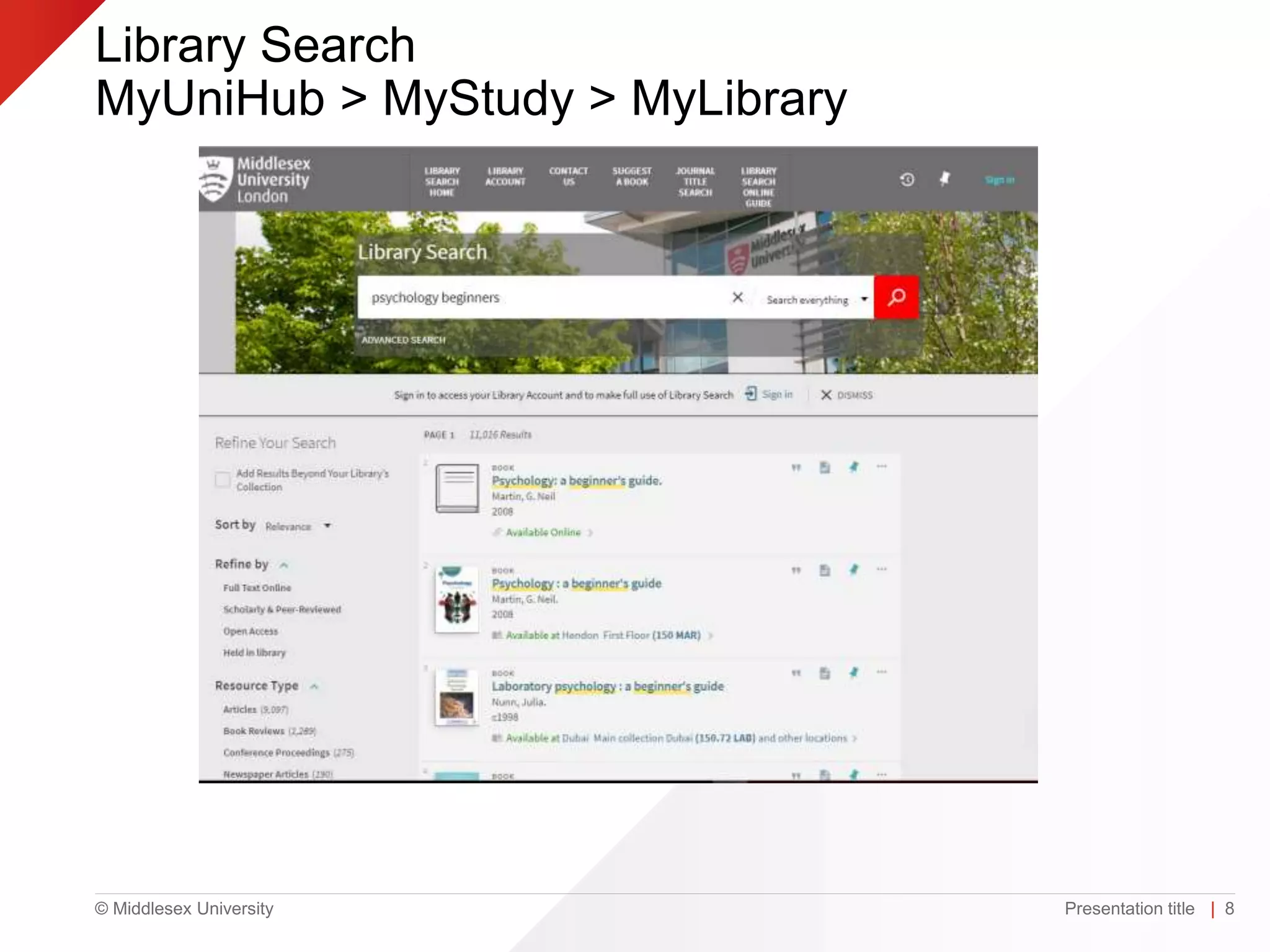1270x952 pixels.
Task: Click generic book cover of first result
Action: pos(457,488)
